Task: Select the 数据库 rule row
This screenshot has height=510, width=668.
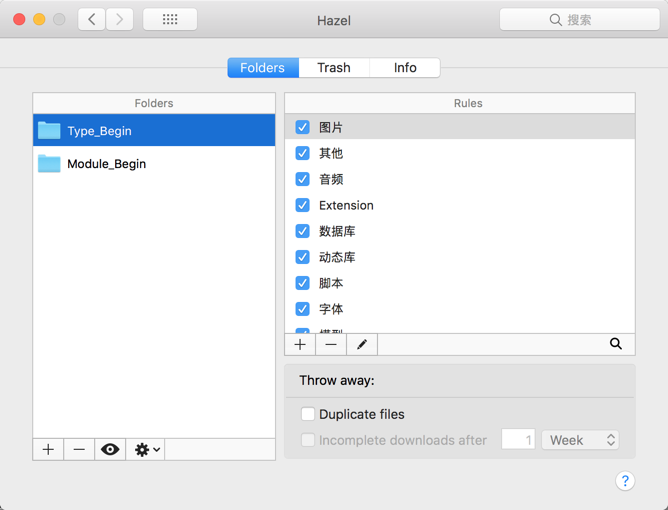Action: [460, 231]
